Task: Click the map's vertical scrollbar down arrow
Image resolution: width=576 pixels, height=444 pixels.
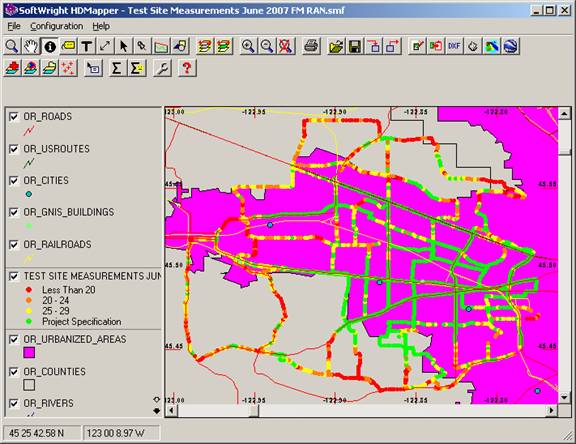Action: [564, 397]
